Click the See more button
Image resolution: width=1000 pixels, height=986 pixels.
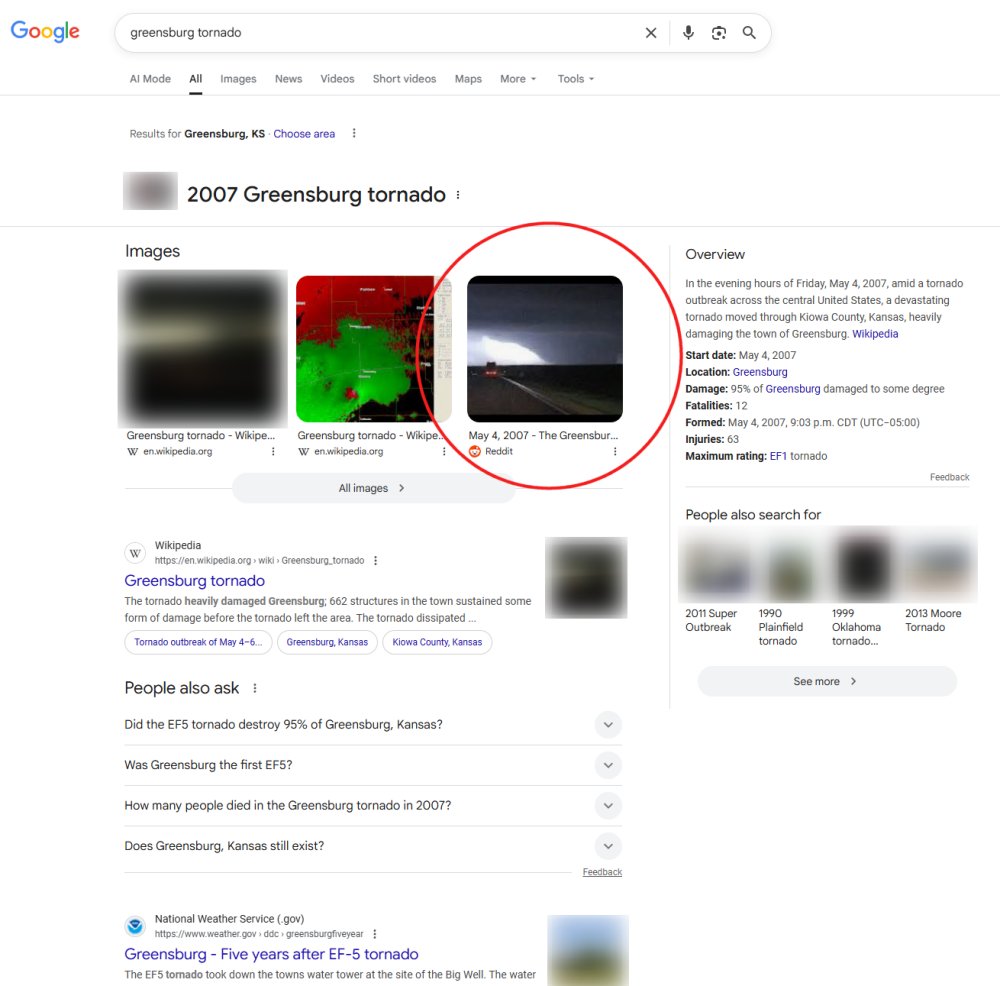(826, 681)
